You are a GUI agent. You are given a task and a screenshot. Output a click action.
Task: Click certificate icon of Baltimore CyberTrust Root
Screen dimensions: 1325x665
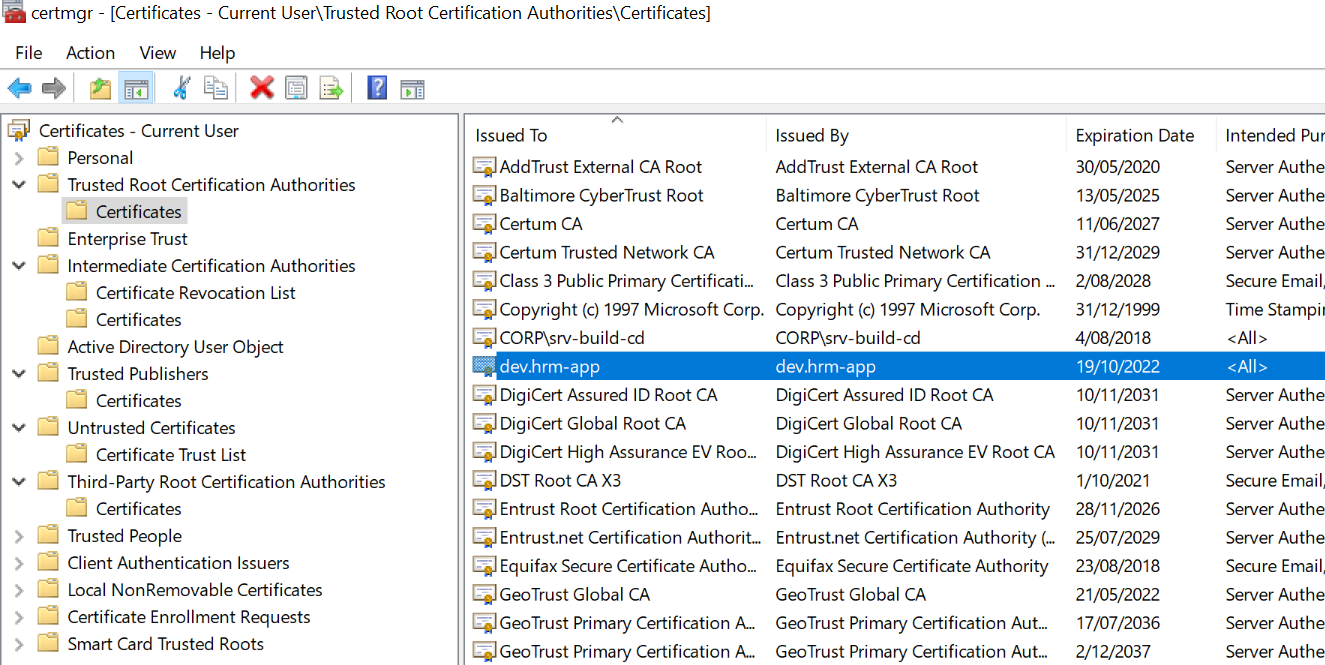[484, 196]
